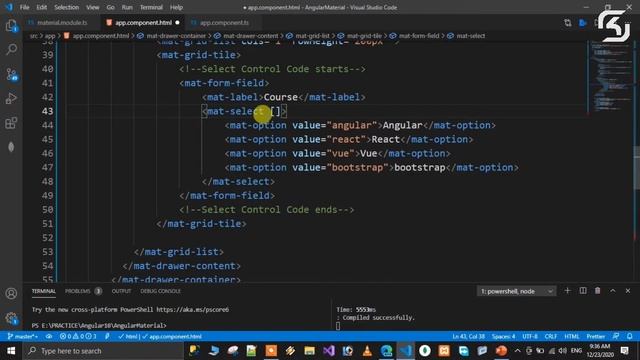The width and height of the screenshot is (640, 360).
Task: Open the Terminal menu
Action: 151,7
